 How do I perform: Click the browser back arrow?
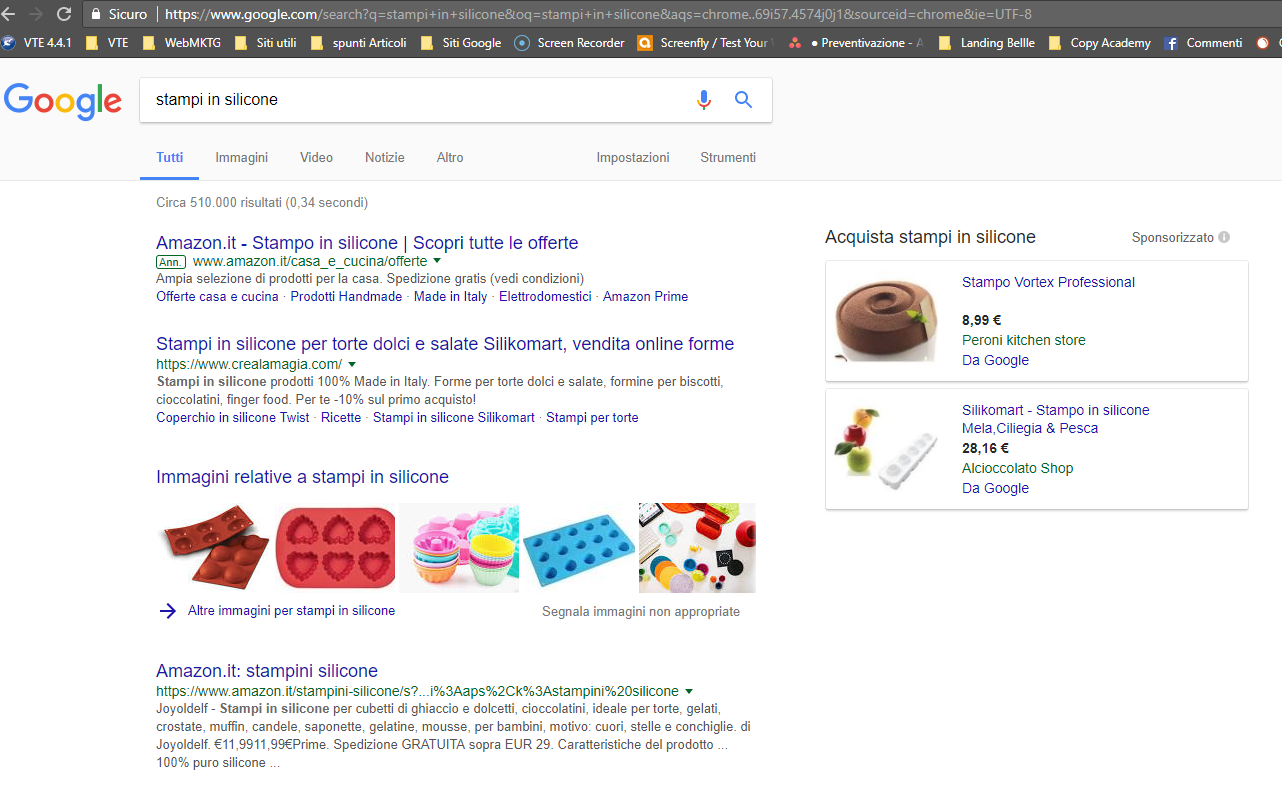coord(9,14)
